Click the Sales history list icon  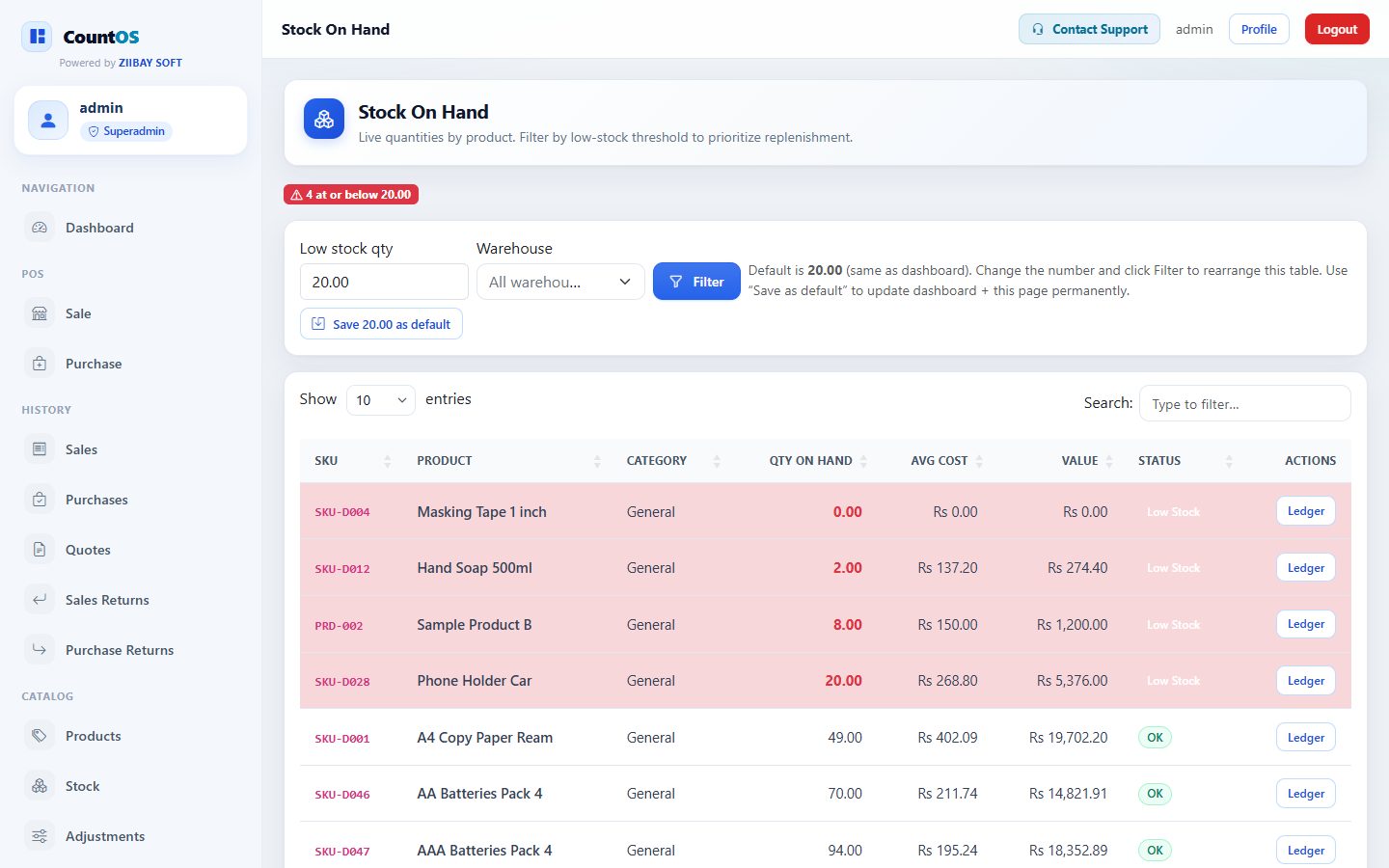[40, 449]
